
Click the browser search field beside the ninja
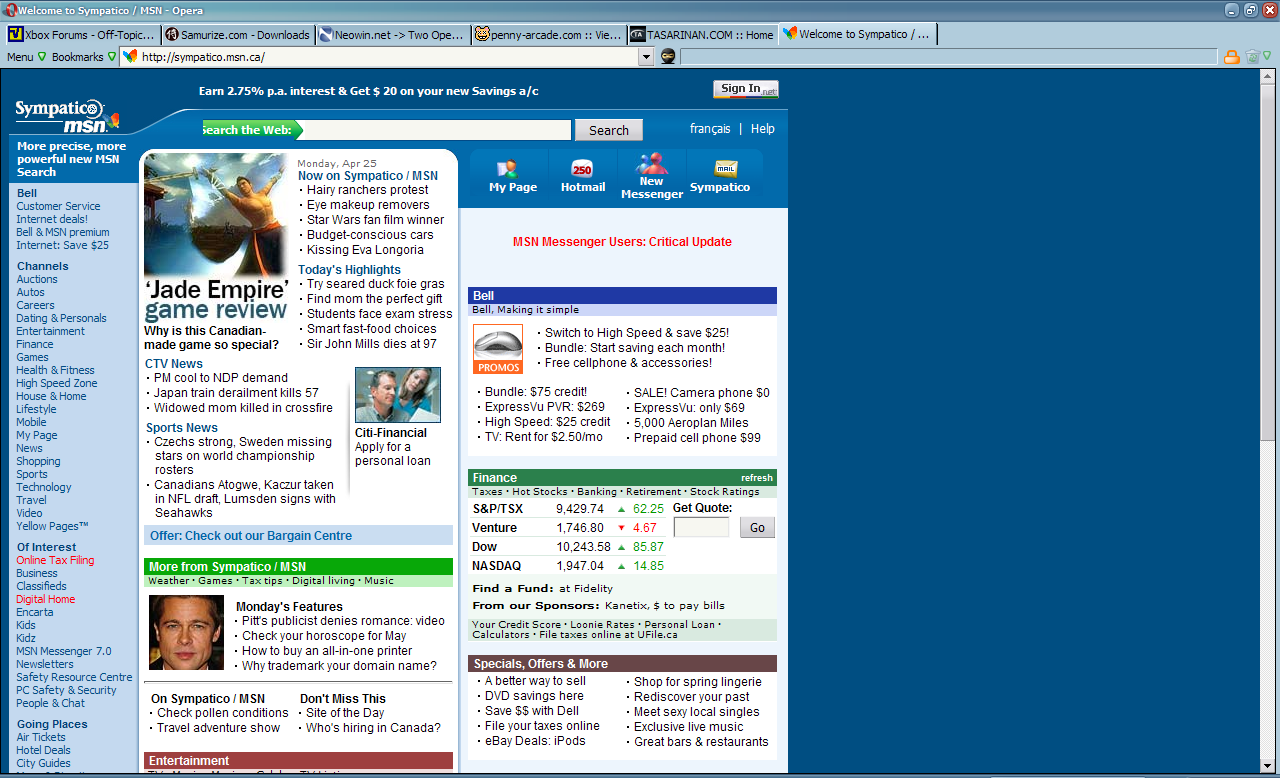point(948,57)
